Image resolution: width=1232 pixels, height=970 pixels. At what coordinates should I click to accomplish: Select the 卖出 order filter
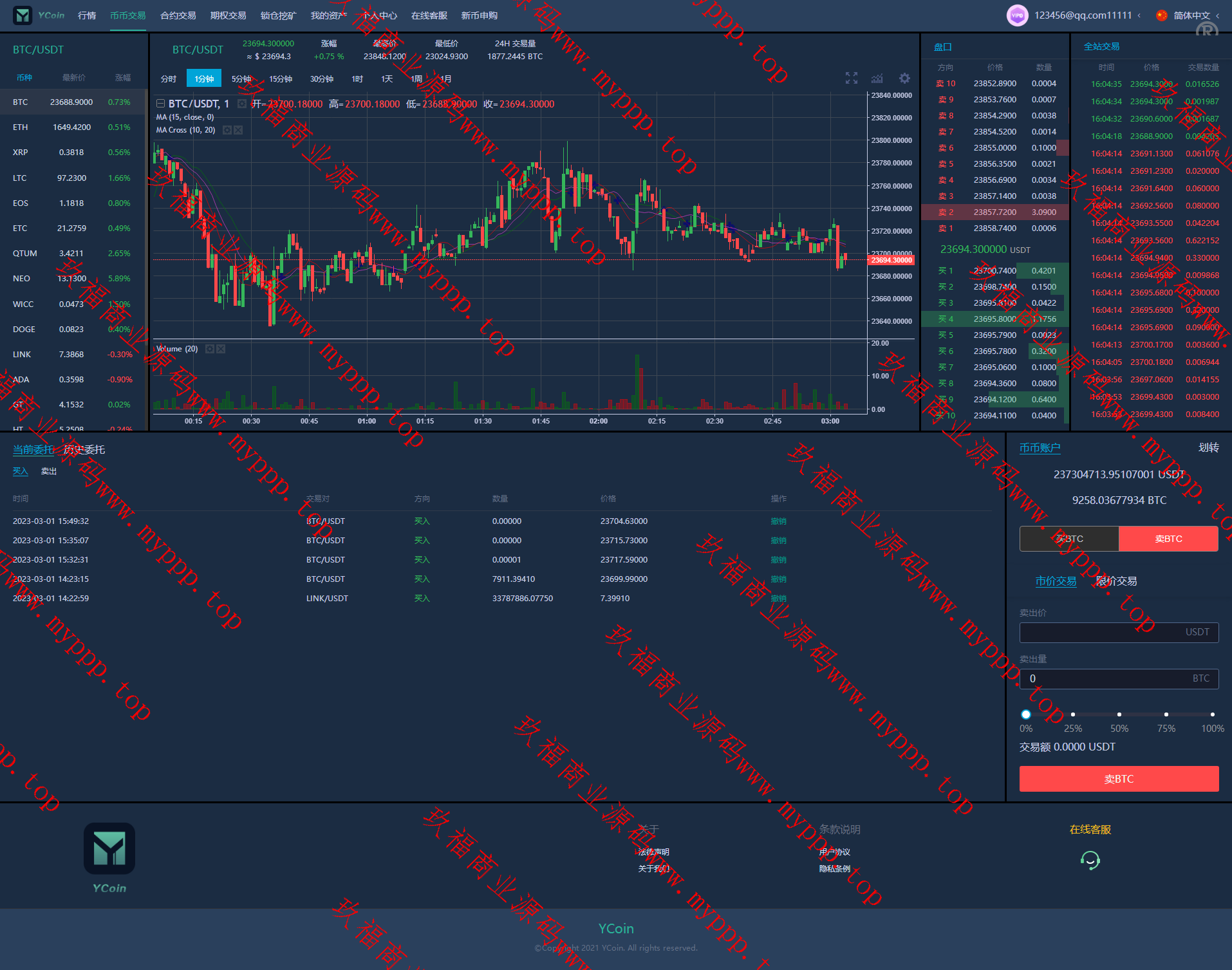pyautogui.click(x=49, y=471)
